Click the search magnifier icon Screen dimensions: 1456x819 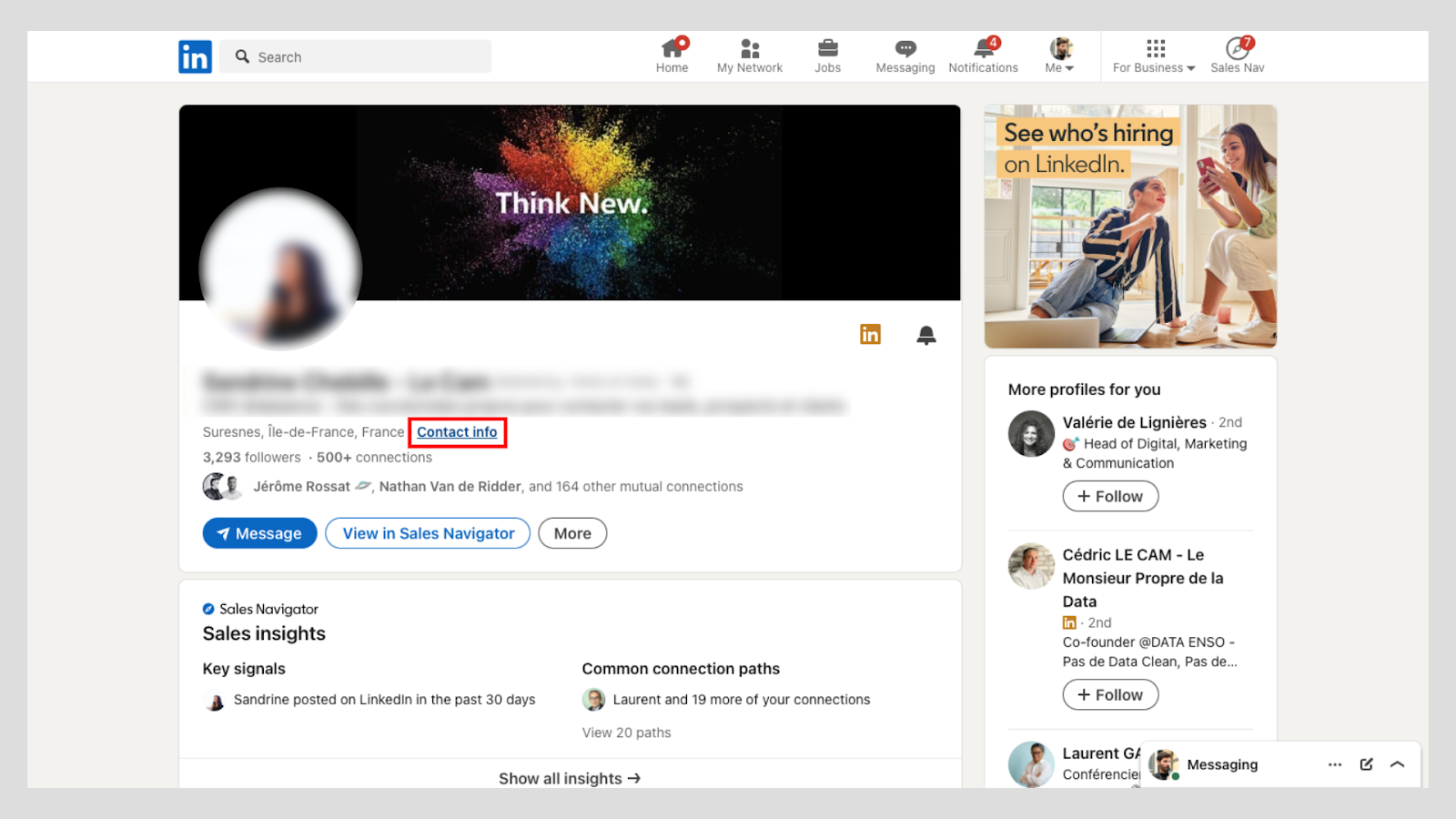[x=242, y=56]
